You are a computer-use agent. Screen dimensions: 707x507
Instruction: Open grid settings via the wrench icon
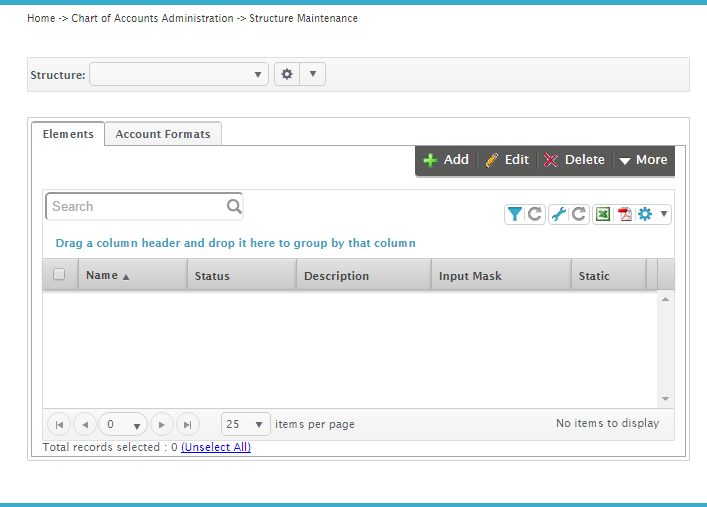point(559,214)
